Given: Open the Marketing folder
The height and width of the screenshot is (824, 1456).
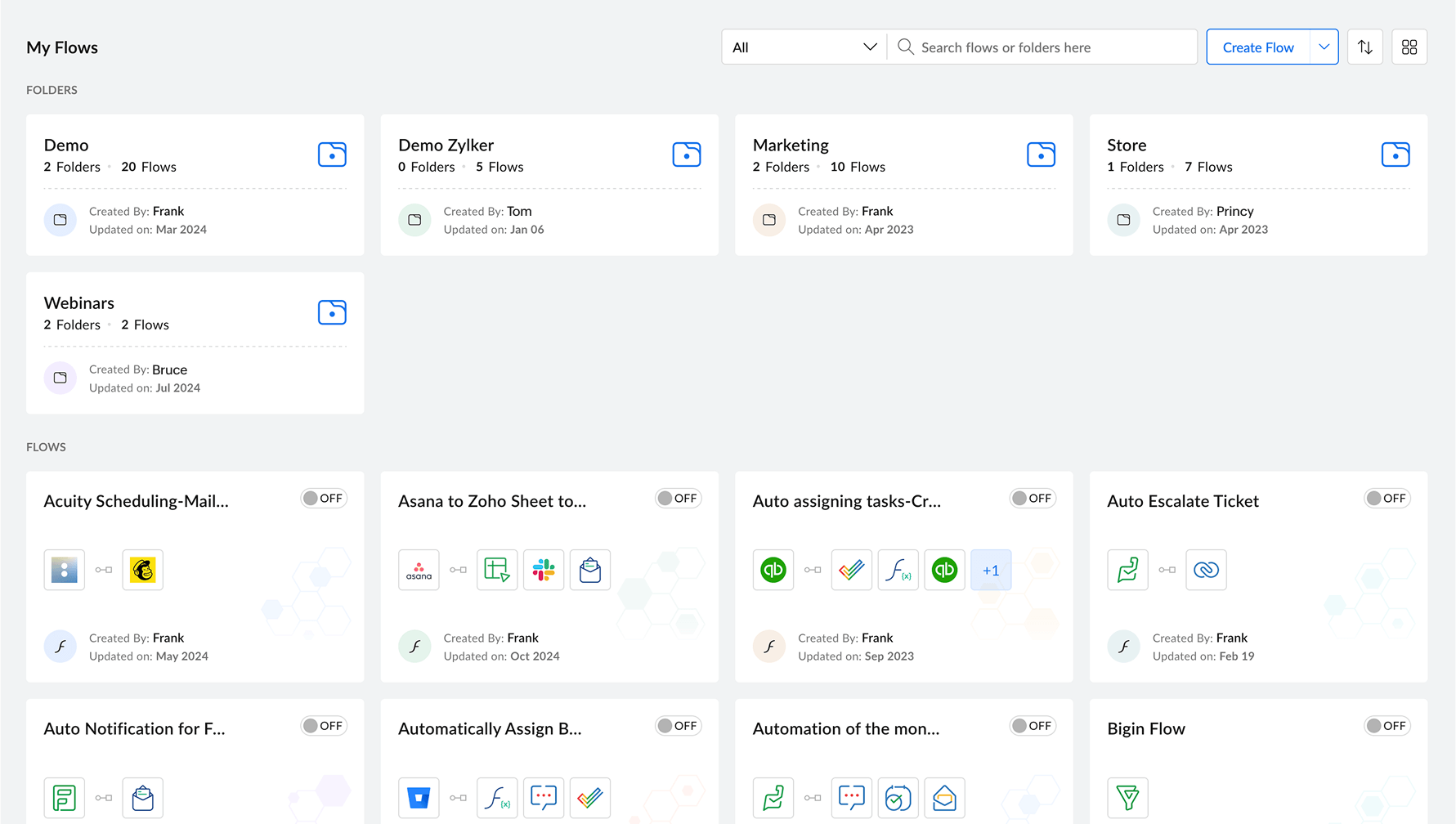Looking at the screenshot, I should click(x=791, y=146).
